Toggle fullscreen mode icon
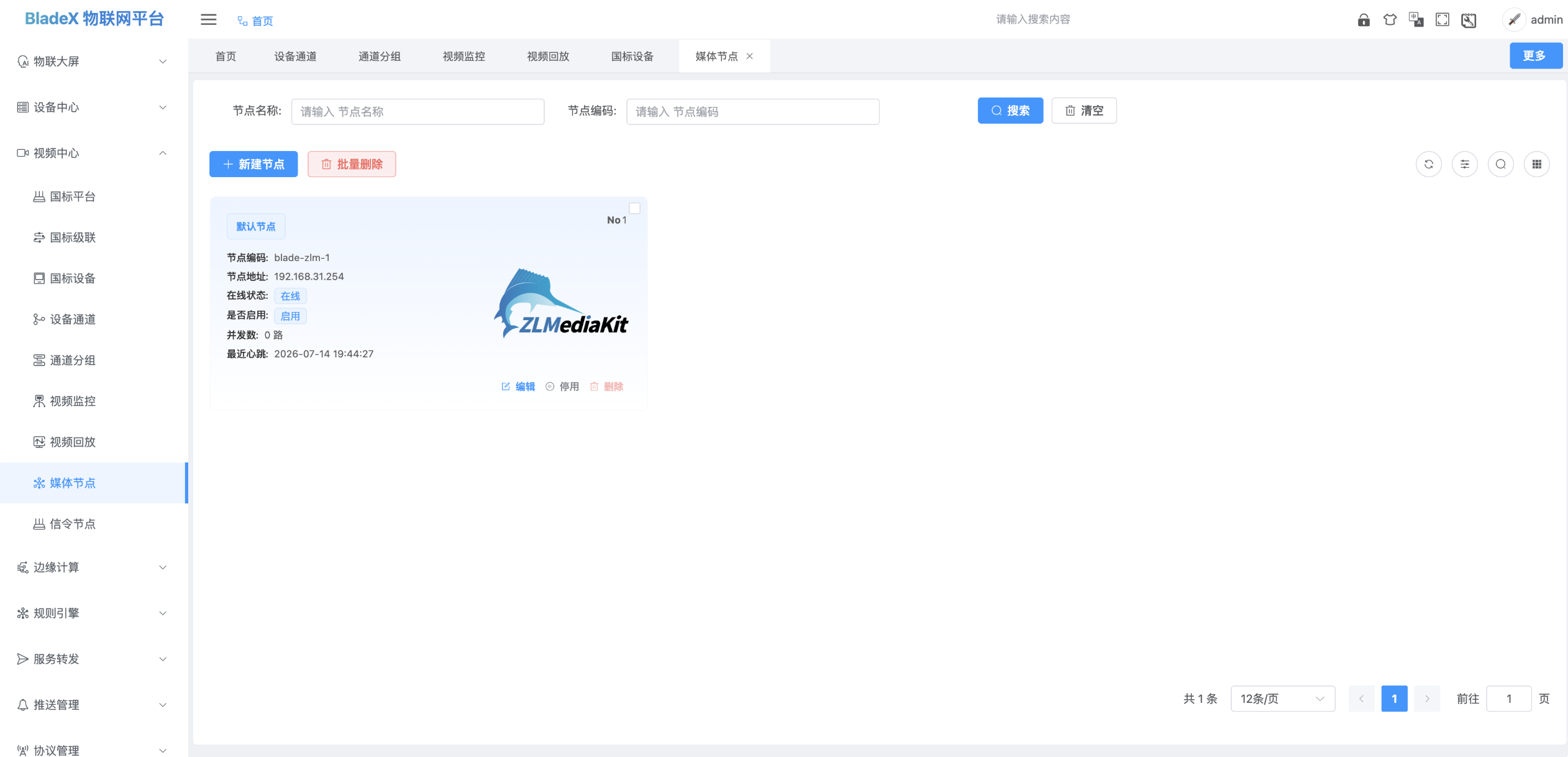The height and width of the screenshot is (757, 1568). coord(1443,20)
